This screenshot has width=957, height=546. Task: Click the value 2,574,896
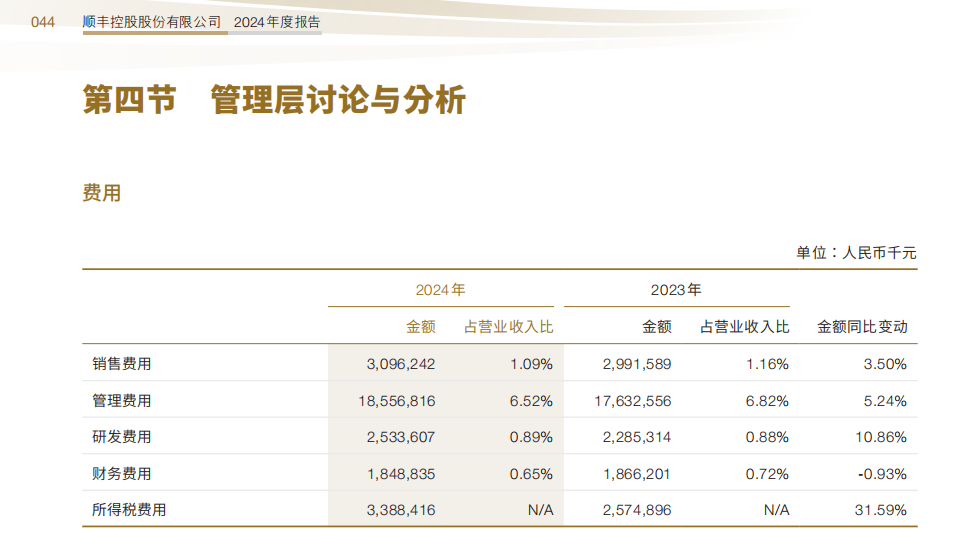click(637, 510)
